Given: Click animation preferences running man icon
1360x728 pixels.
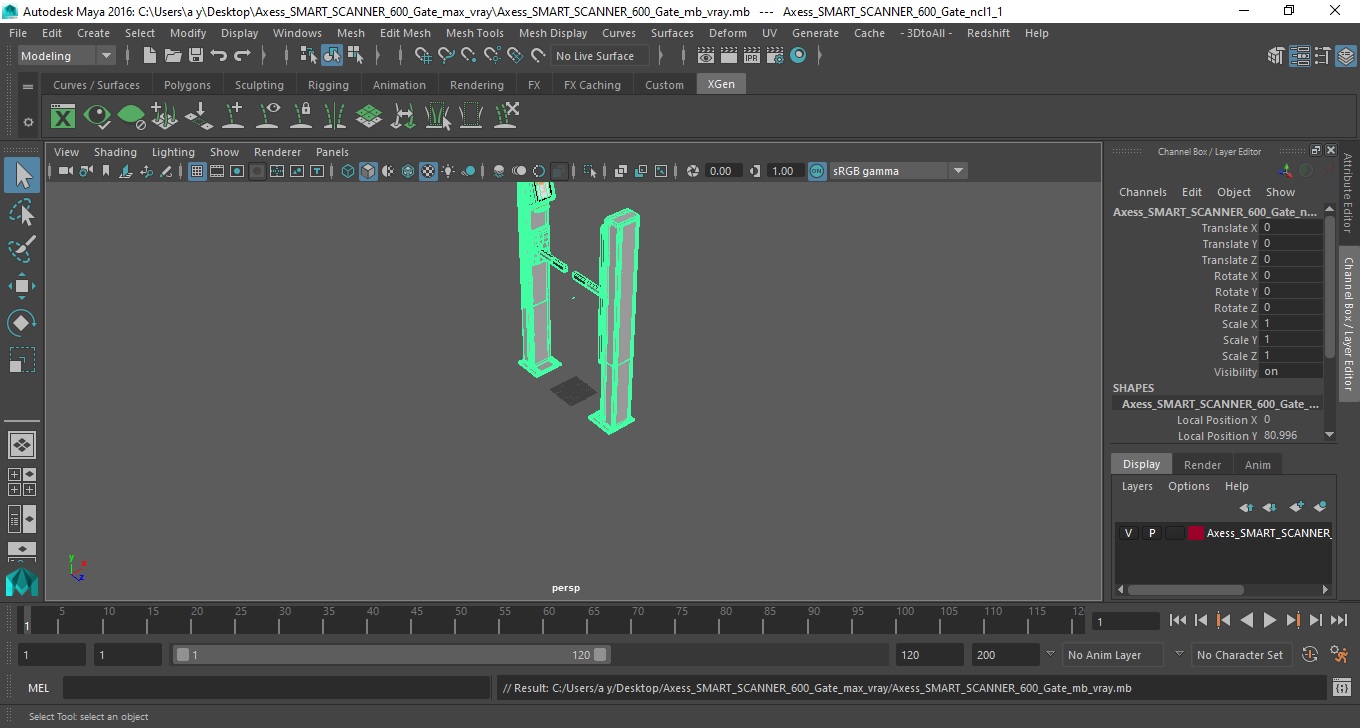Looking at the screenshot, I should click(x=1339, y=655).
